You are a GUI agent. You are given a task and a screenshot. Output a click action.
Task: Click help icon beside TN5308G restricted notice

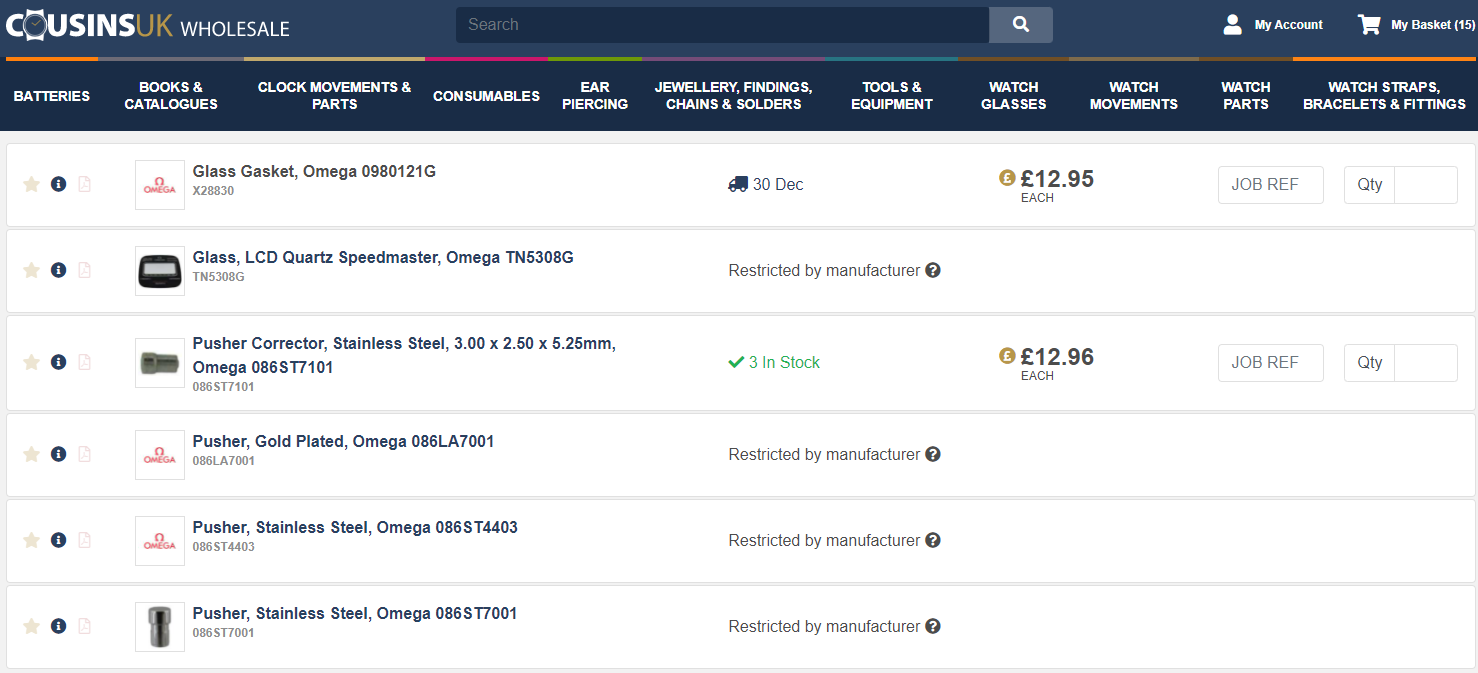click(x=932, y=270)
